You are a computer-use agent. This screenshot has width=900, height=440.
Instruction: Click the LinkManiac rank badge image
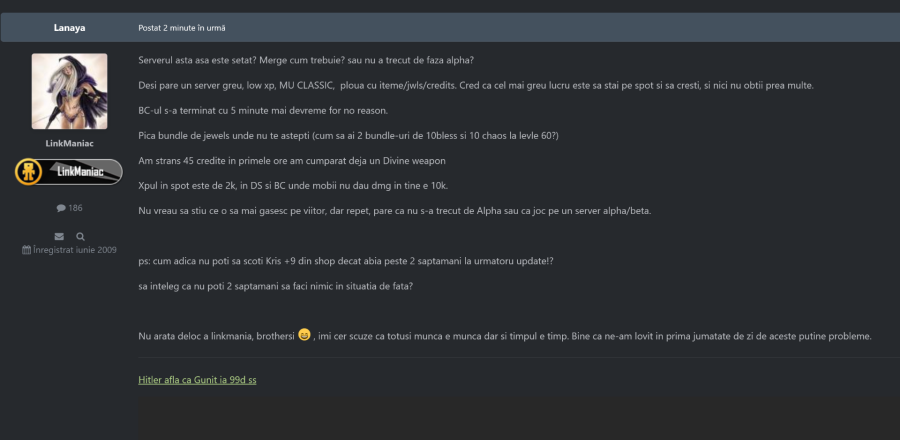click(x=68, y=172)
